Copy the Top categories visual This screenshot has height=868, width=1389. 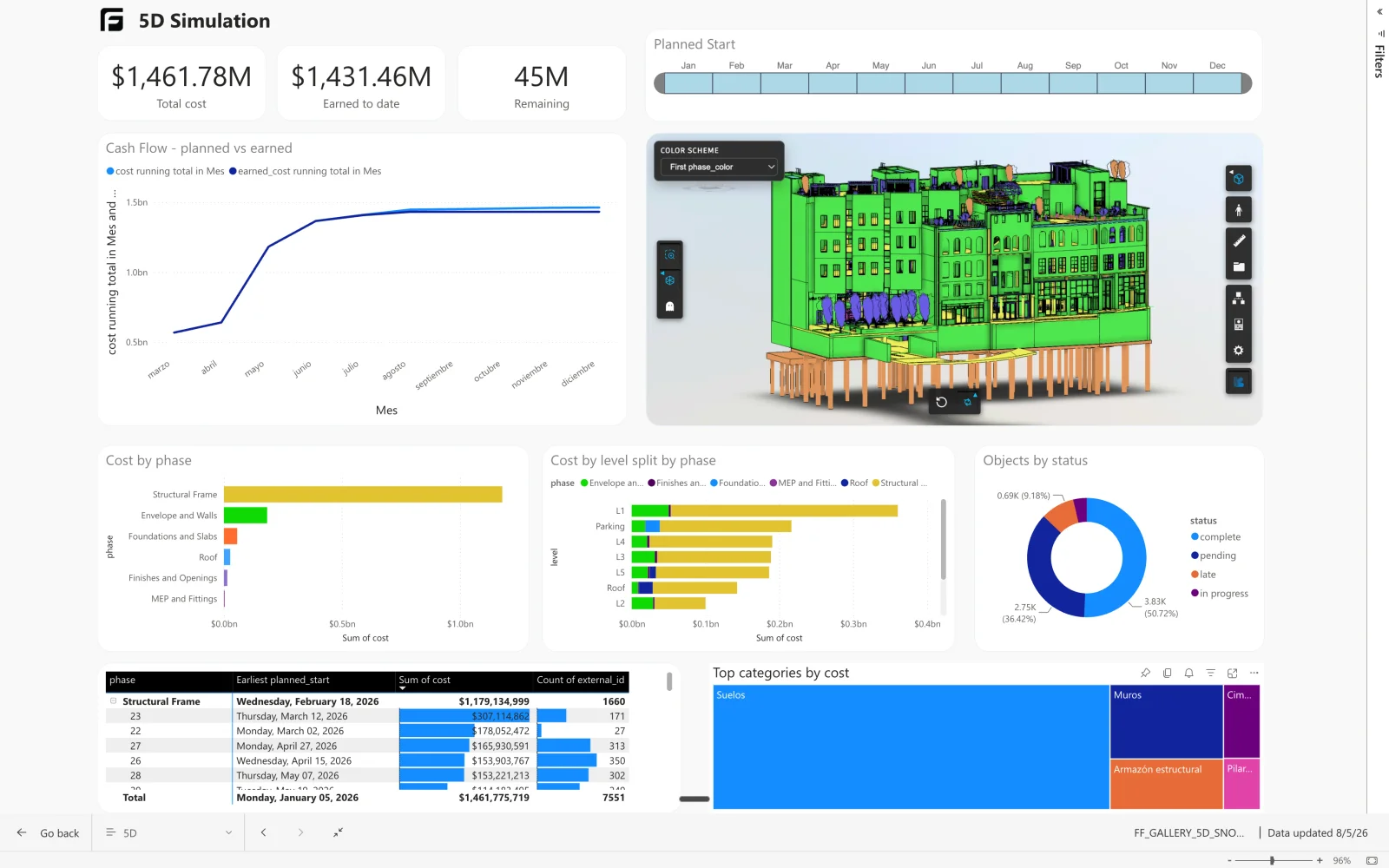coord(1167,673)
